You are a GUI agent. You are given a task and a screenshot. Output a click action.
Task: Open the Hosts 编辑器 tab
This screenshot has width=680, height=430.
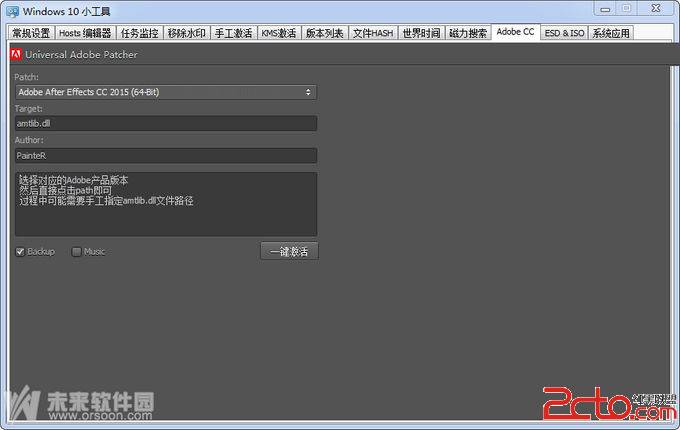(85, 33)
